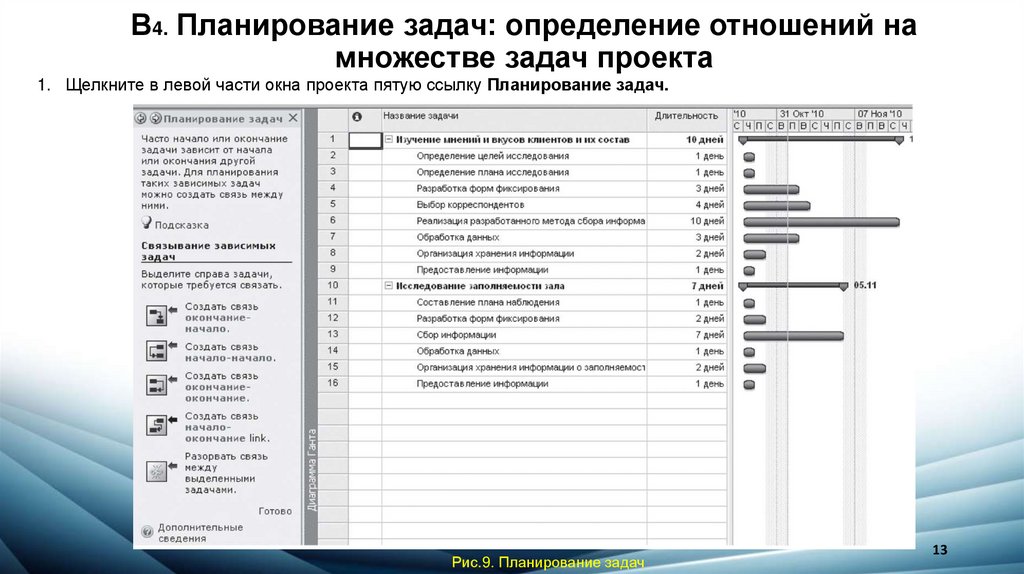Screen dimensions: 1024x574
Task: Select task Сбор информации
Action: [x=456, y=335]
